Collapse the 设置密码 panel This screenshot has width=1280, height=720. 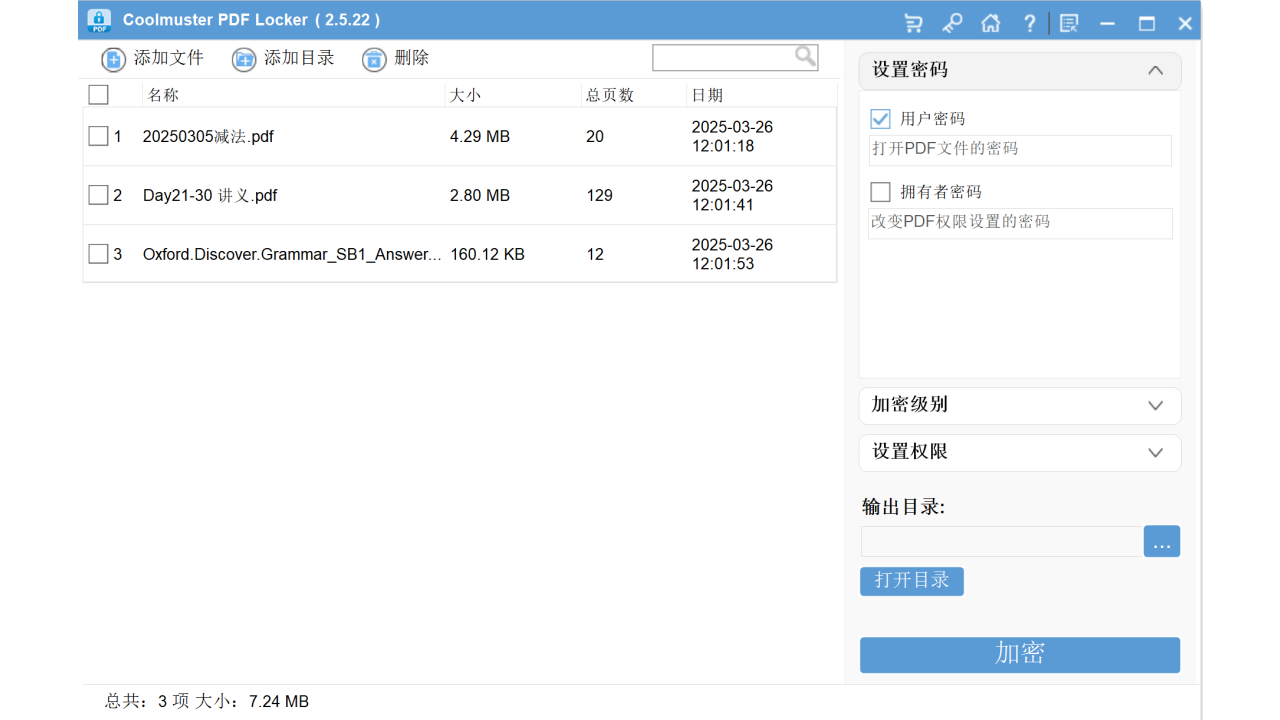point(1155,70)
